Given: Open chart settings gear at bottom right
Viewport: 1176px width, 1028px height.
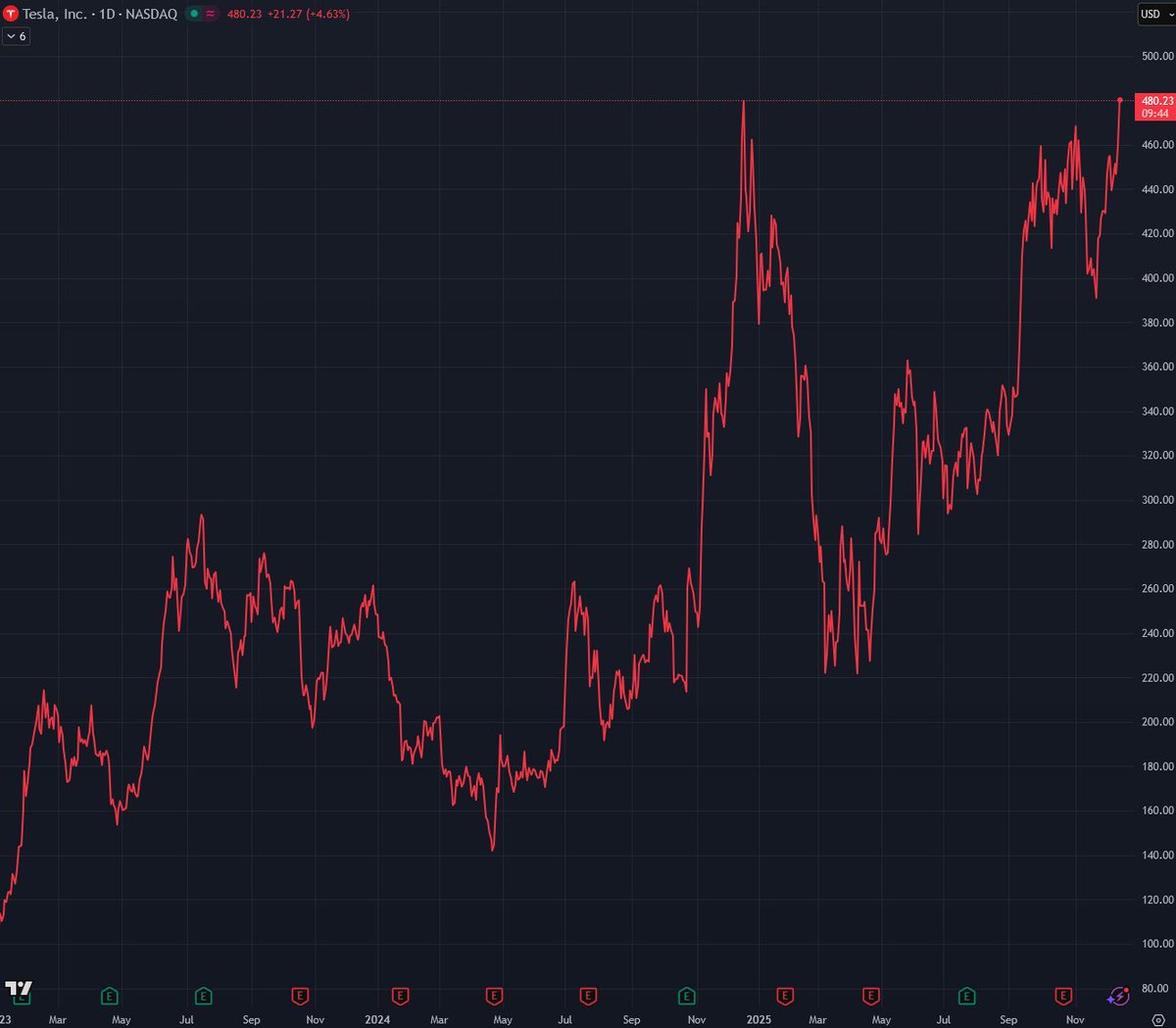Looking at the screenshot, I should click(x=1157, y=1020).
